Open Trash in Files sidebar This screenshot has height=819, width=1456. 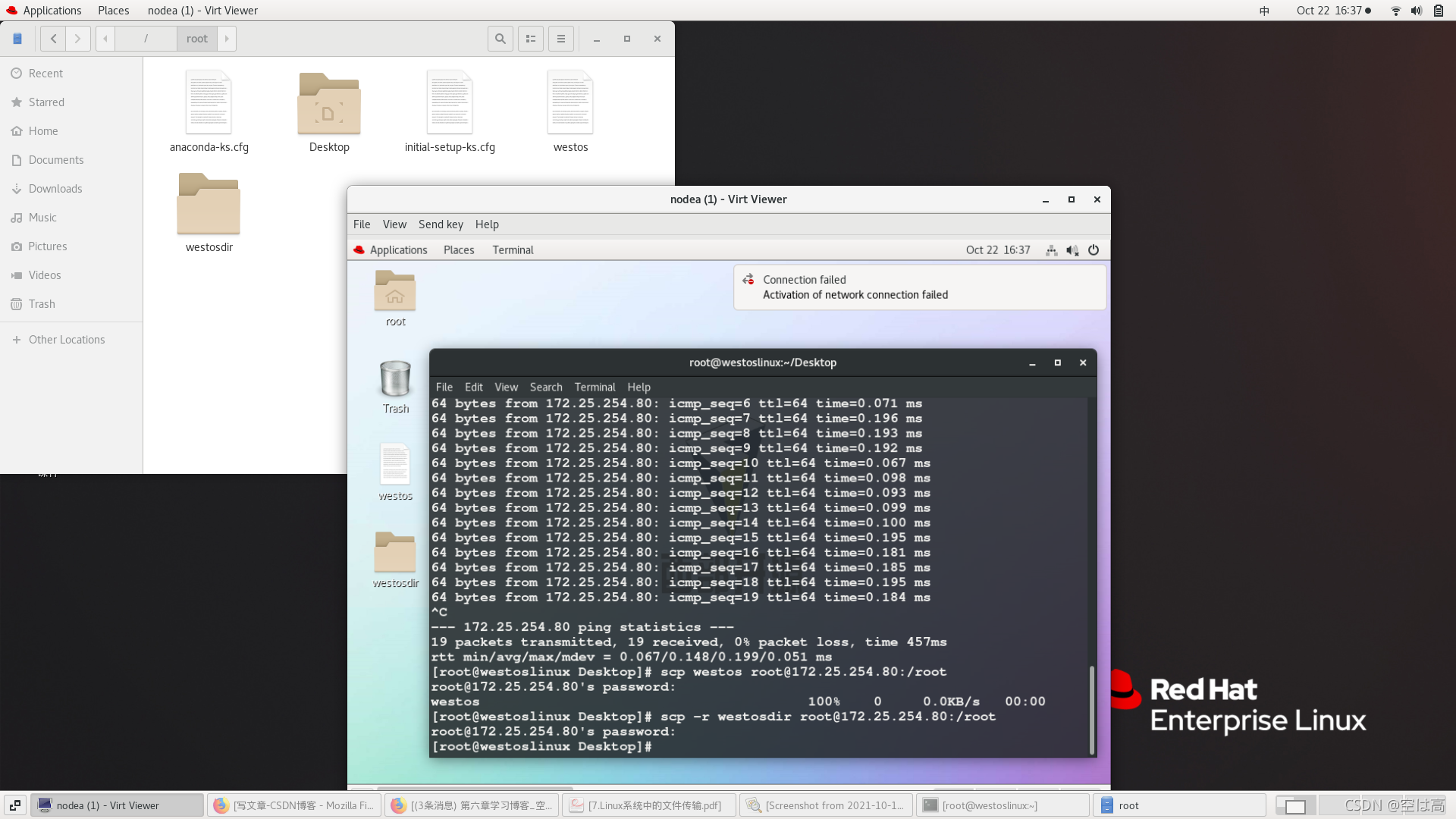click(x=71, y=304)
